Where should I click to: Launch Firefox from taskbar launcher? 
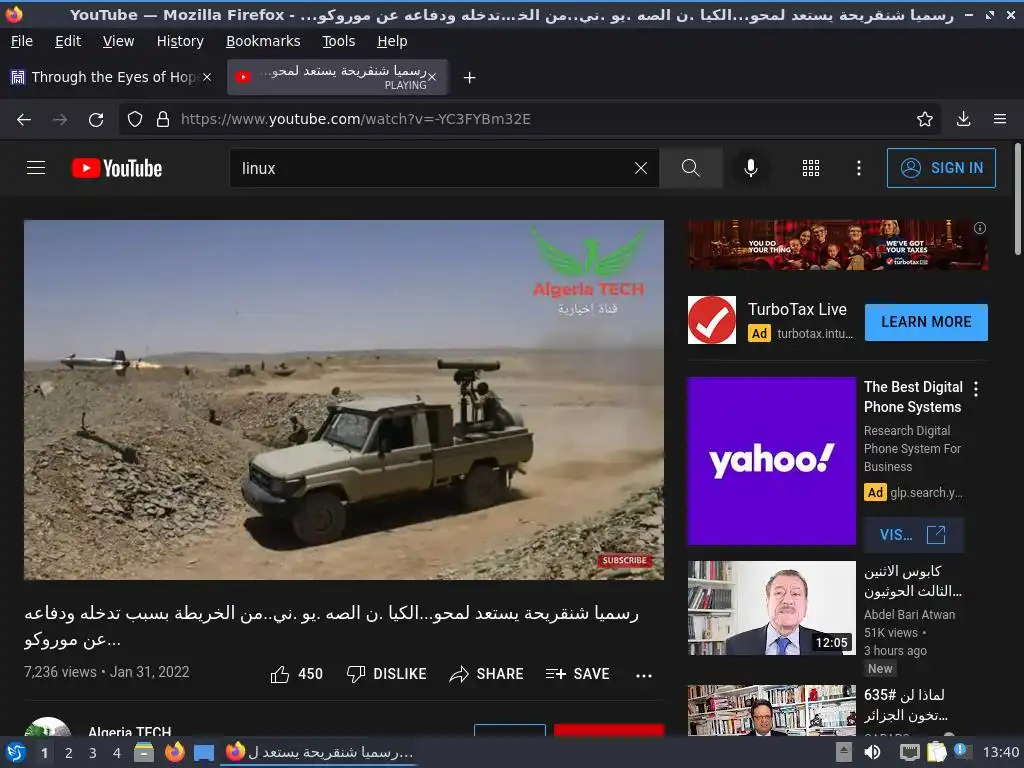coord(174,752)
